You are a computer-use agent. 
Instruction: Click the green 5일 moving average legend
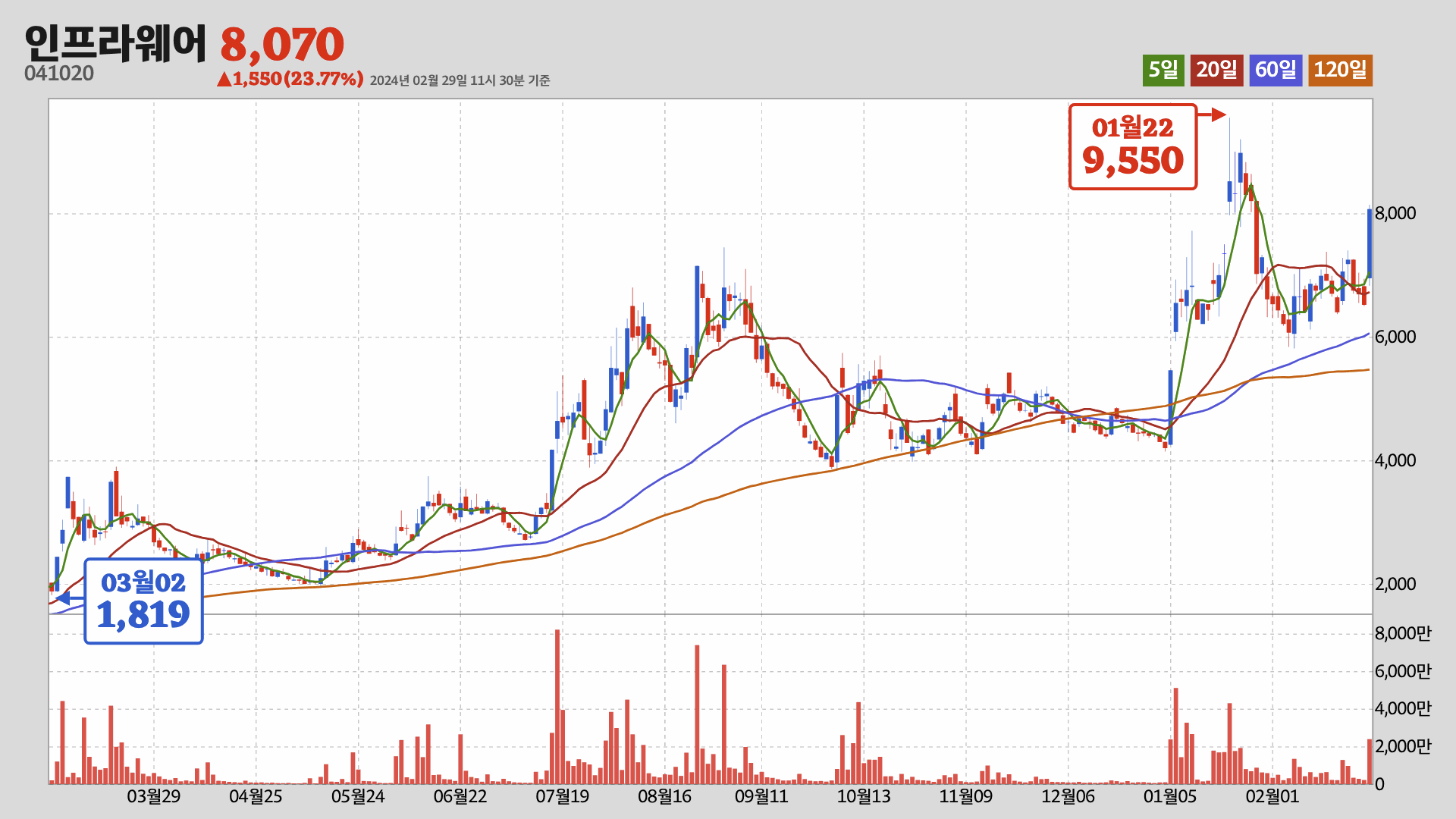coord(1163,70)
